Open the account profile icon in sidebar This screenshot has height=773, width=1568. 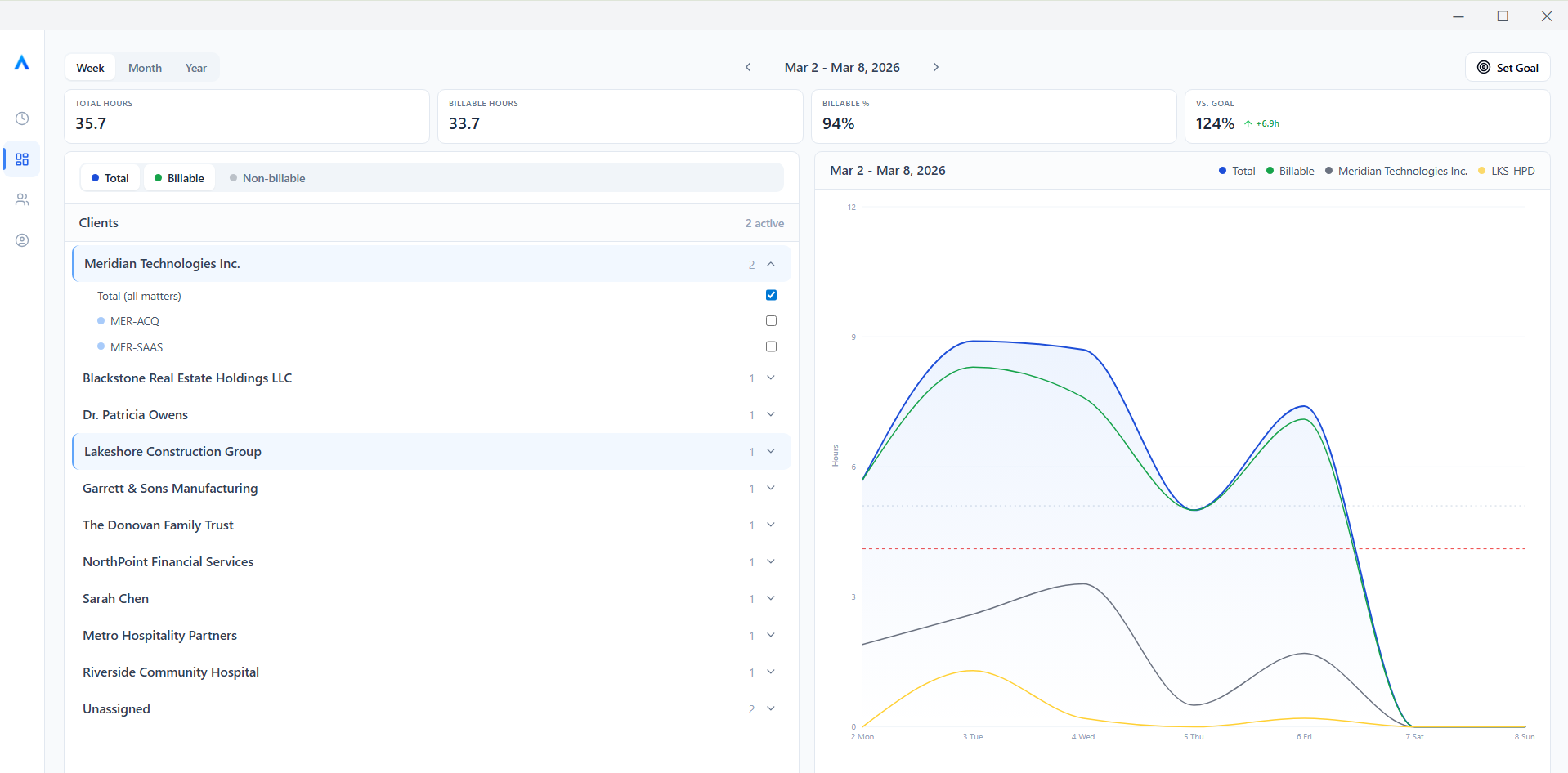(x=22, y=239)
